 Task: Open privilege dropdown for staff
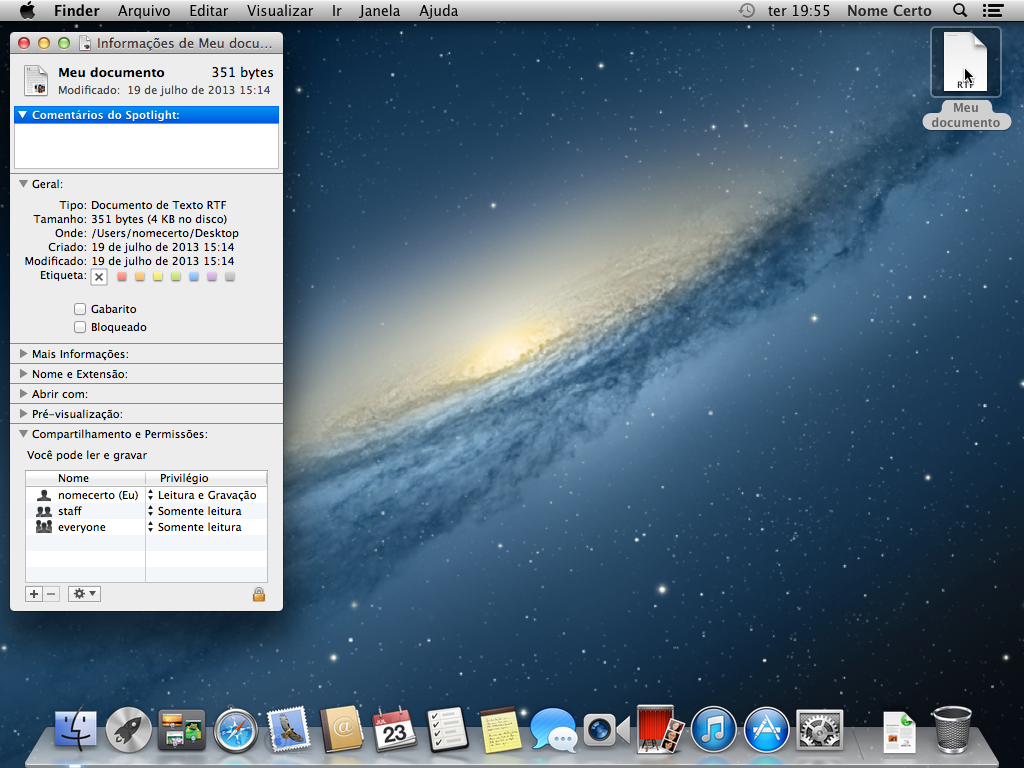coord(200,511)
